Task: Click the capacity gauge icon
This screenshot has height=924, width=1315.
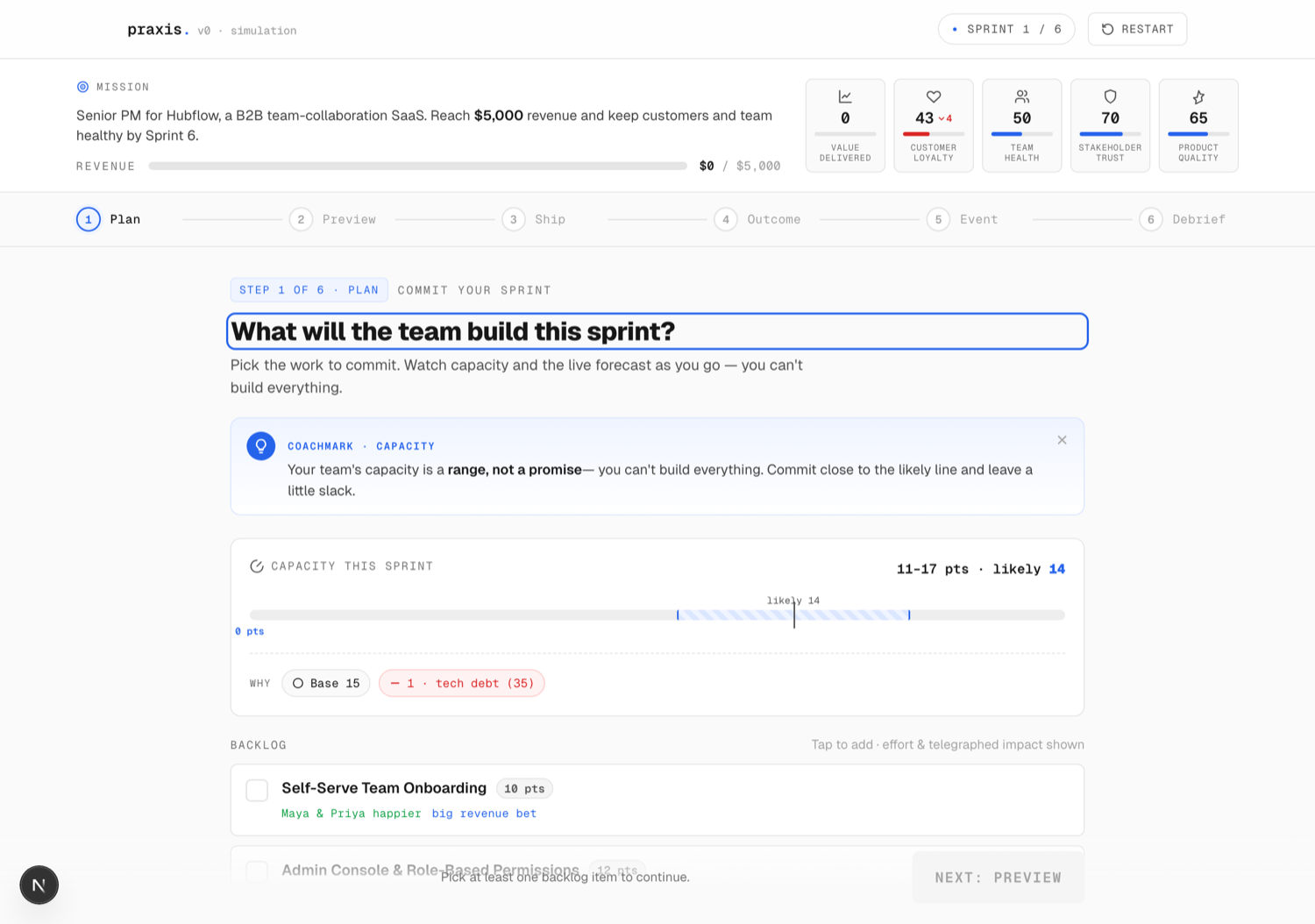Action: [257, 566]
